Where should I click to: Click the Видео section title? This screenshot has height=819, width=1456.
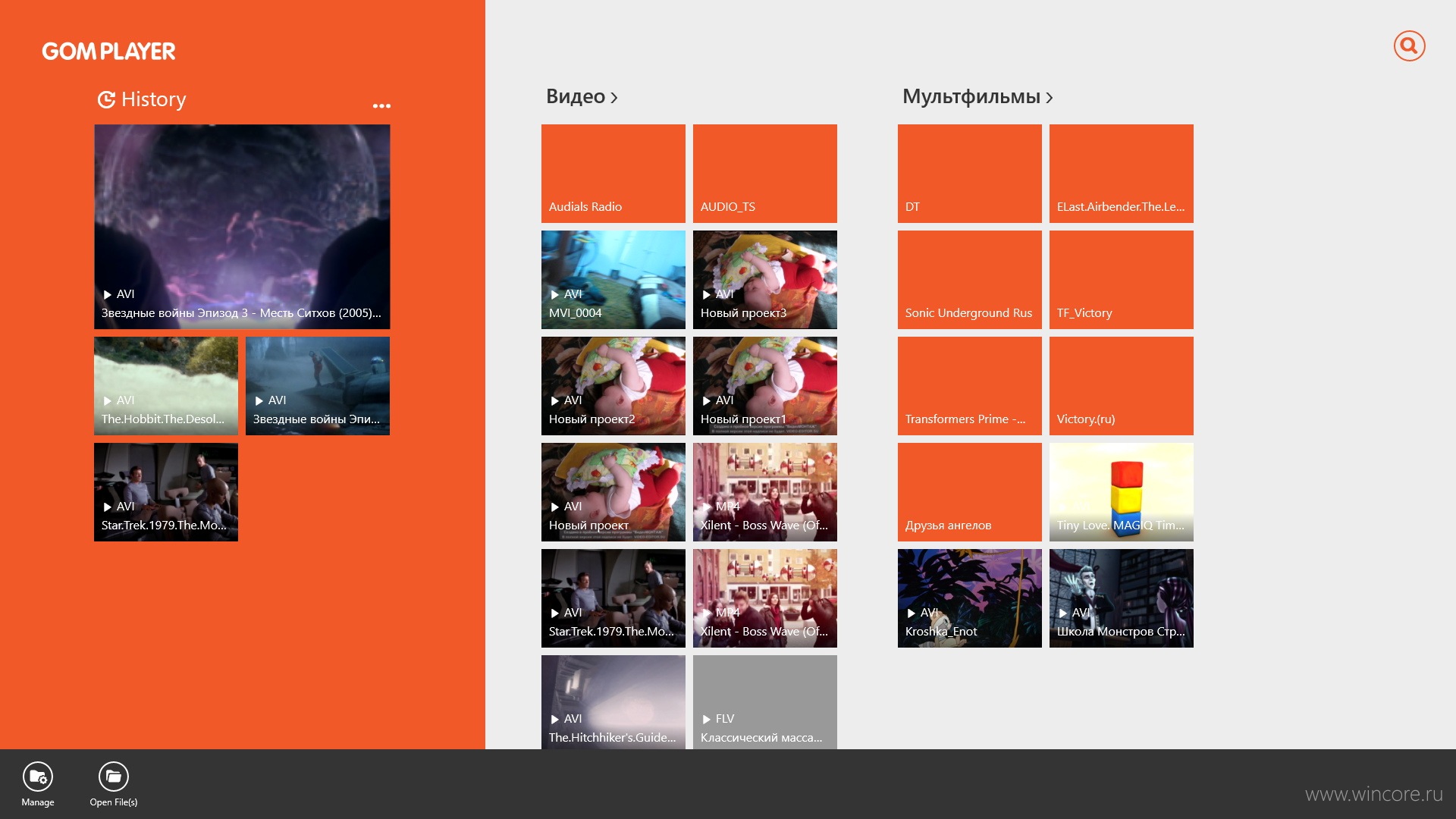click(576, 97)
